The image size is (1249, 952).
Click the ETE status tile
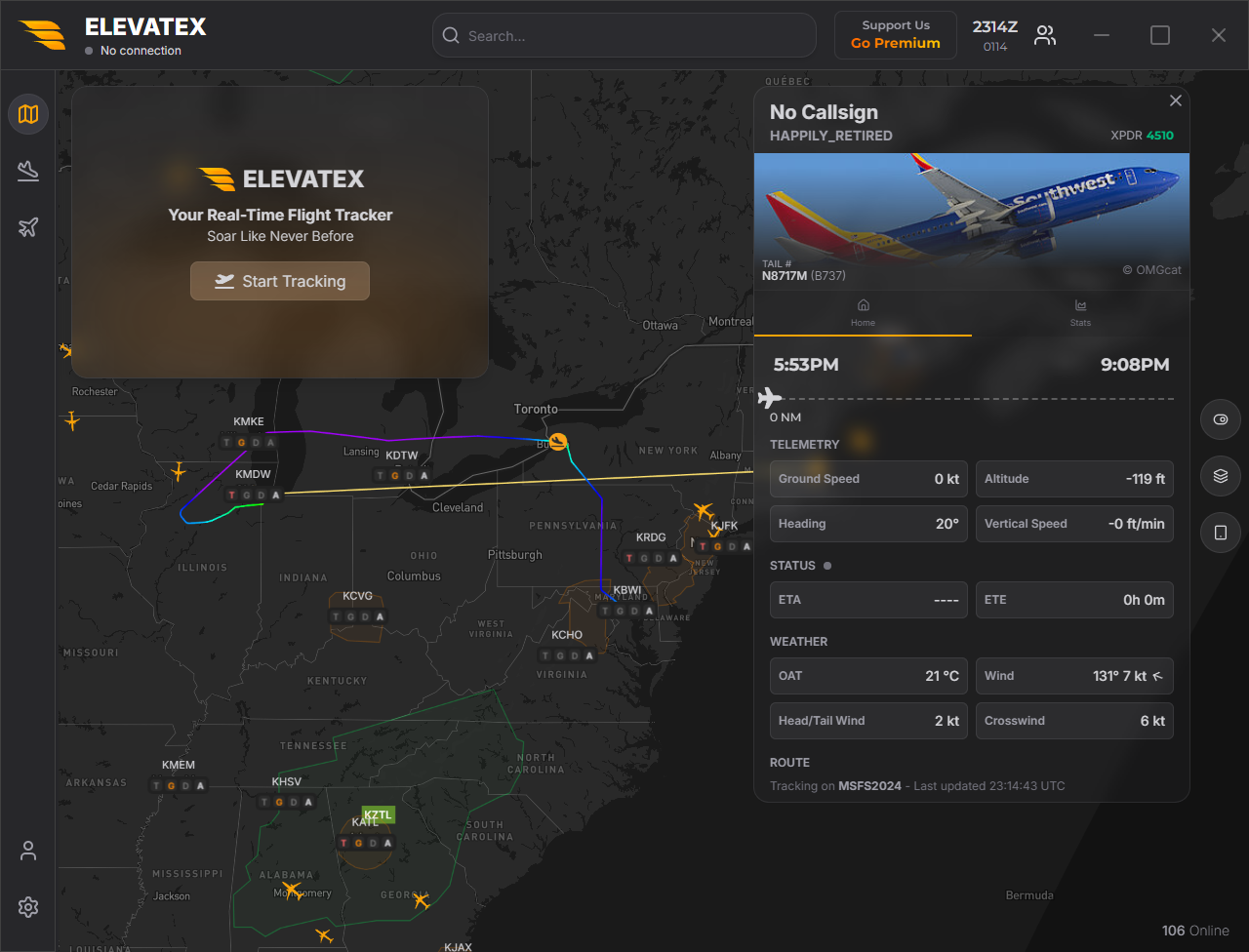coord(1074,600)
